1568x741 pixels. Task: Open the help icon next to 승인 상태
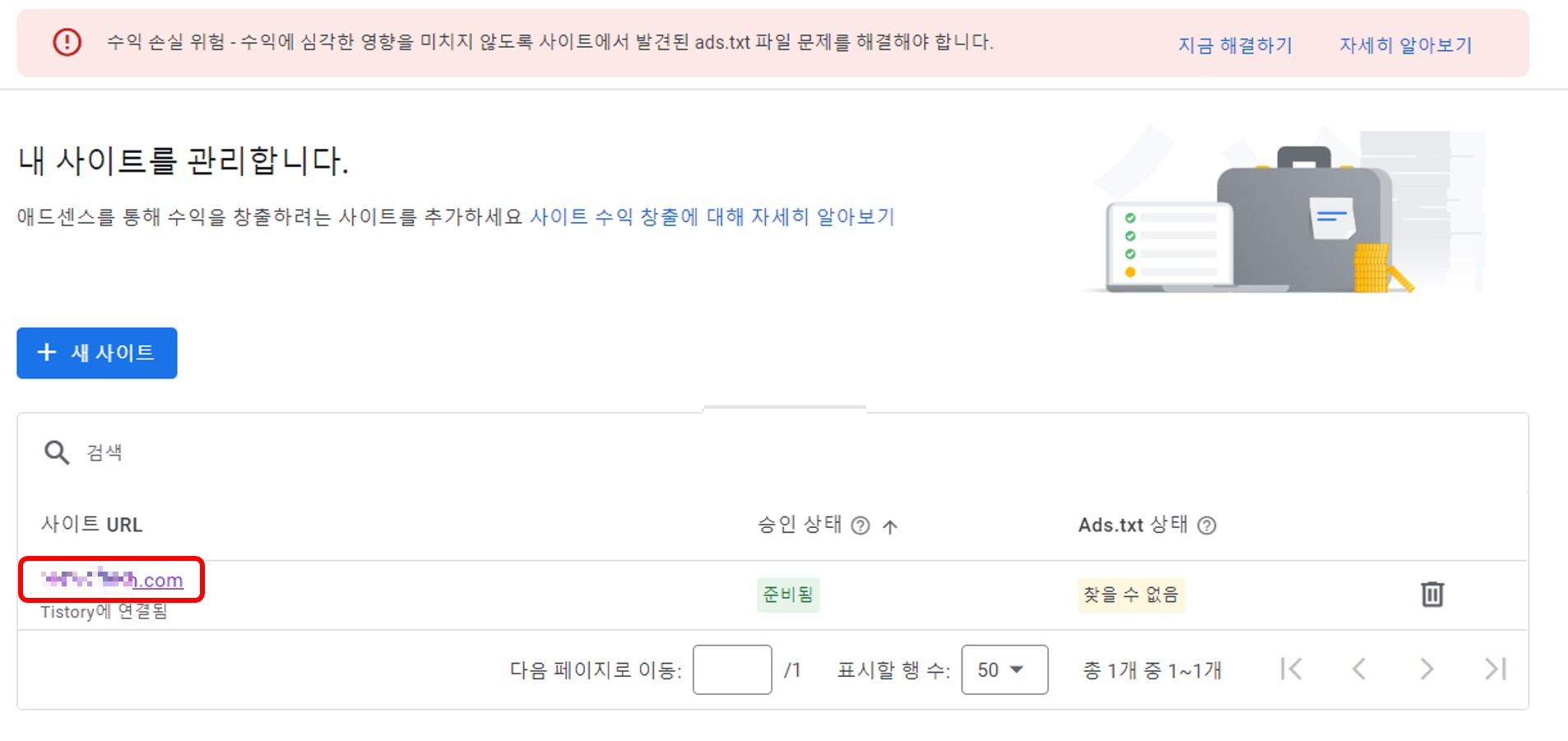pos(861,526)
